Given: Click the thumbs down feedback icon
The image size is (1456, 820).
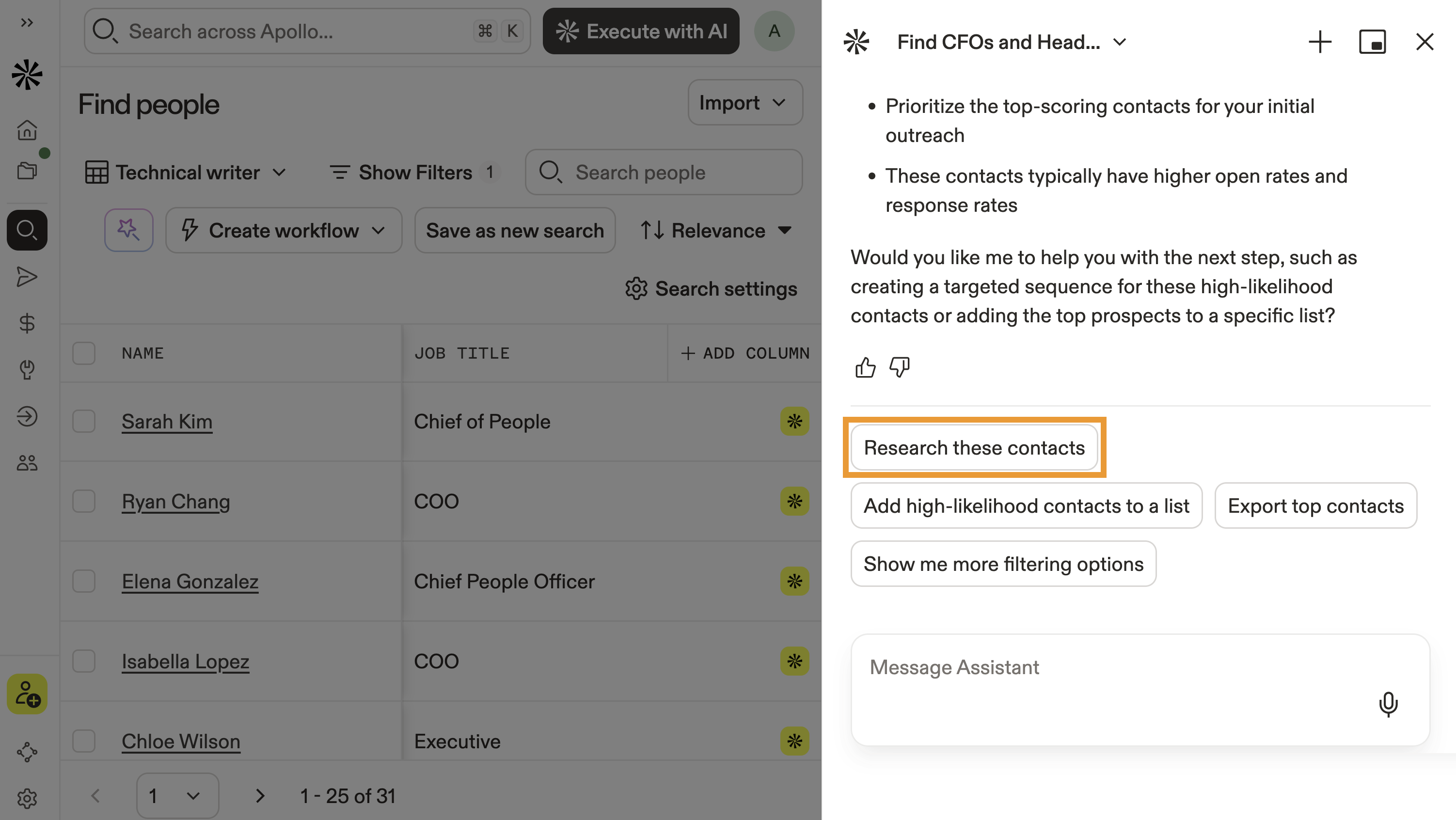Looking at the screenshot, I should [x=899, y=368].
